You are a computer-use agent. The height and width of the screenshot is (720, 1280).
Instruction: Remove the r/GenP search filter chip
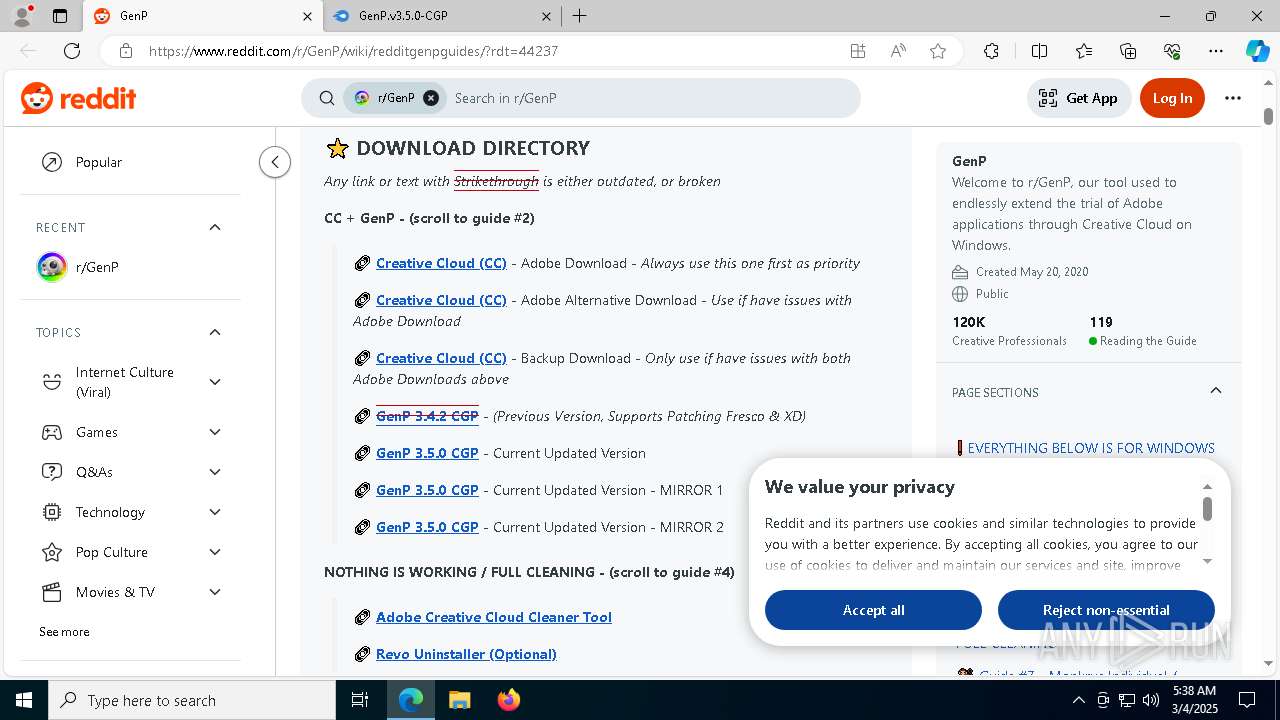pos(431,98)
